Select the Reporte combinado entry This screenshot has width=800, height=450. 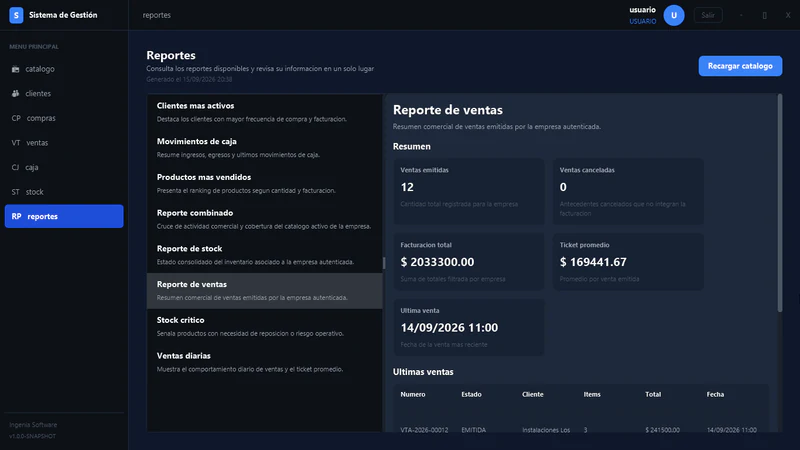click(264, 219)
